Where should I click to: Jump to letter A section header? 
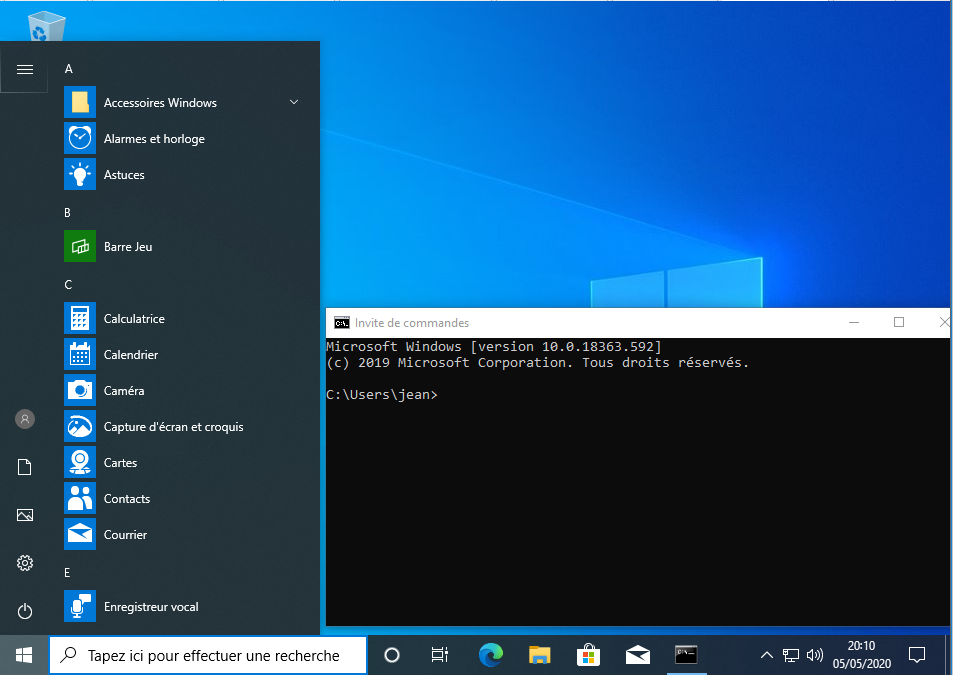point(69,69)
